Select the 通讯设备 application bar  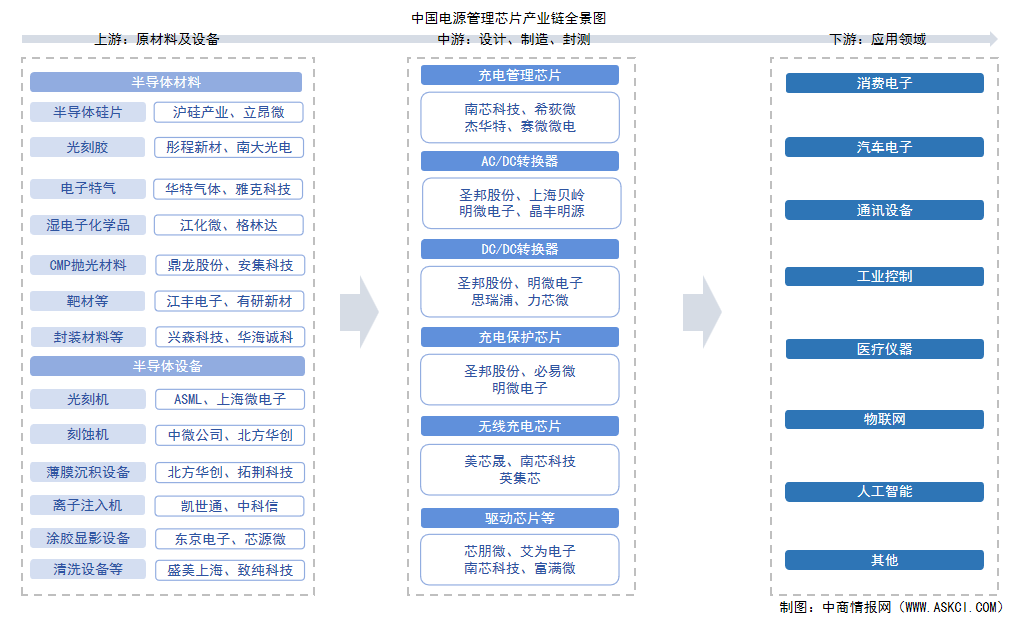pyautogui.click(x=884, y=210)
